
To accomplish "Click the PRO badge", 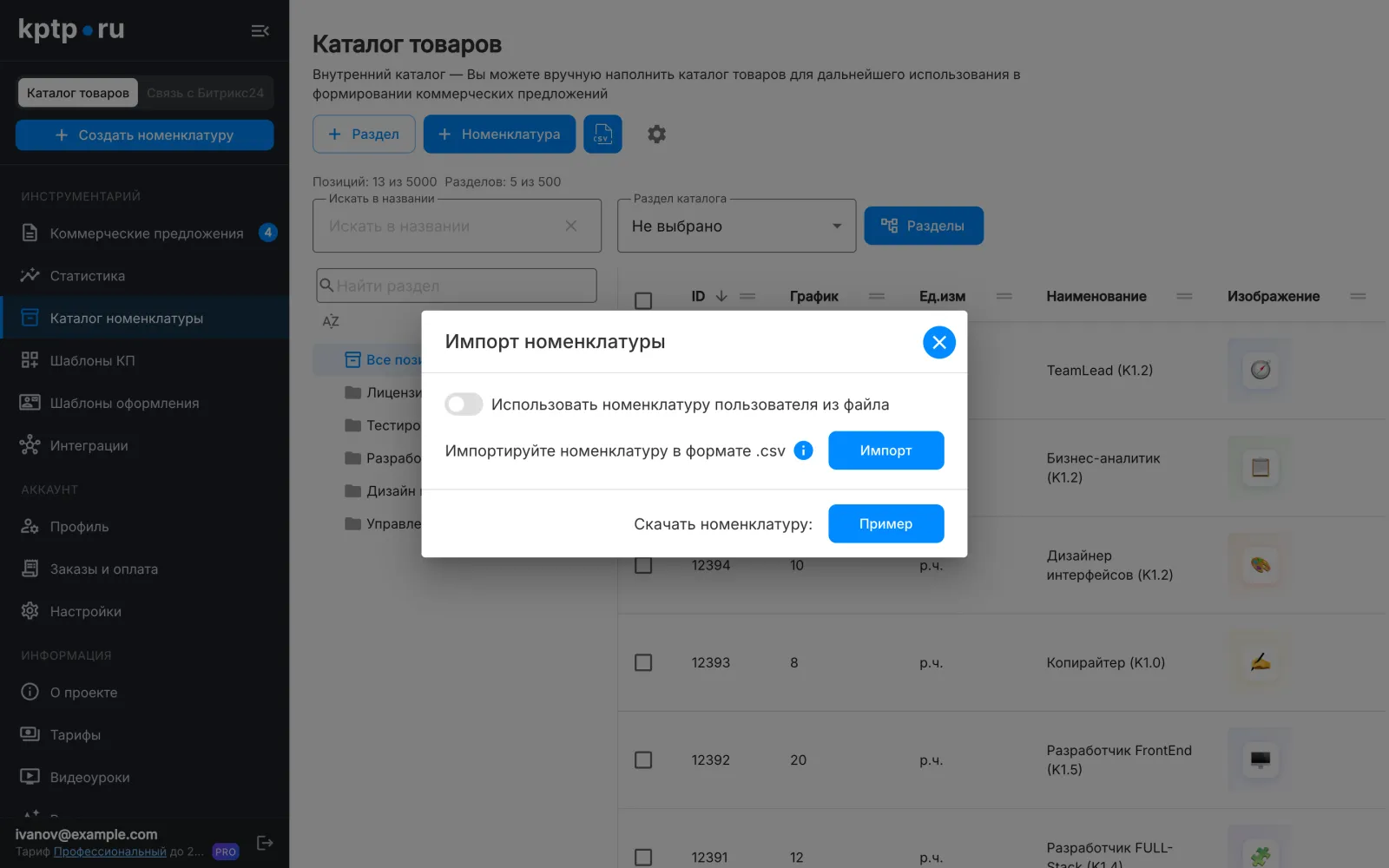I will pos(226,852).
